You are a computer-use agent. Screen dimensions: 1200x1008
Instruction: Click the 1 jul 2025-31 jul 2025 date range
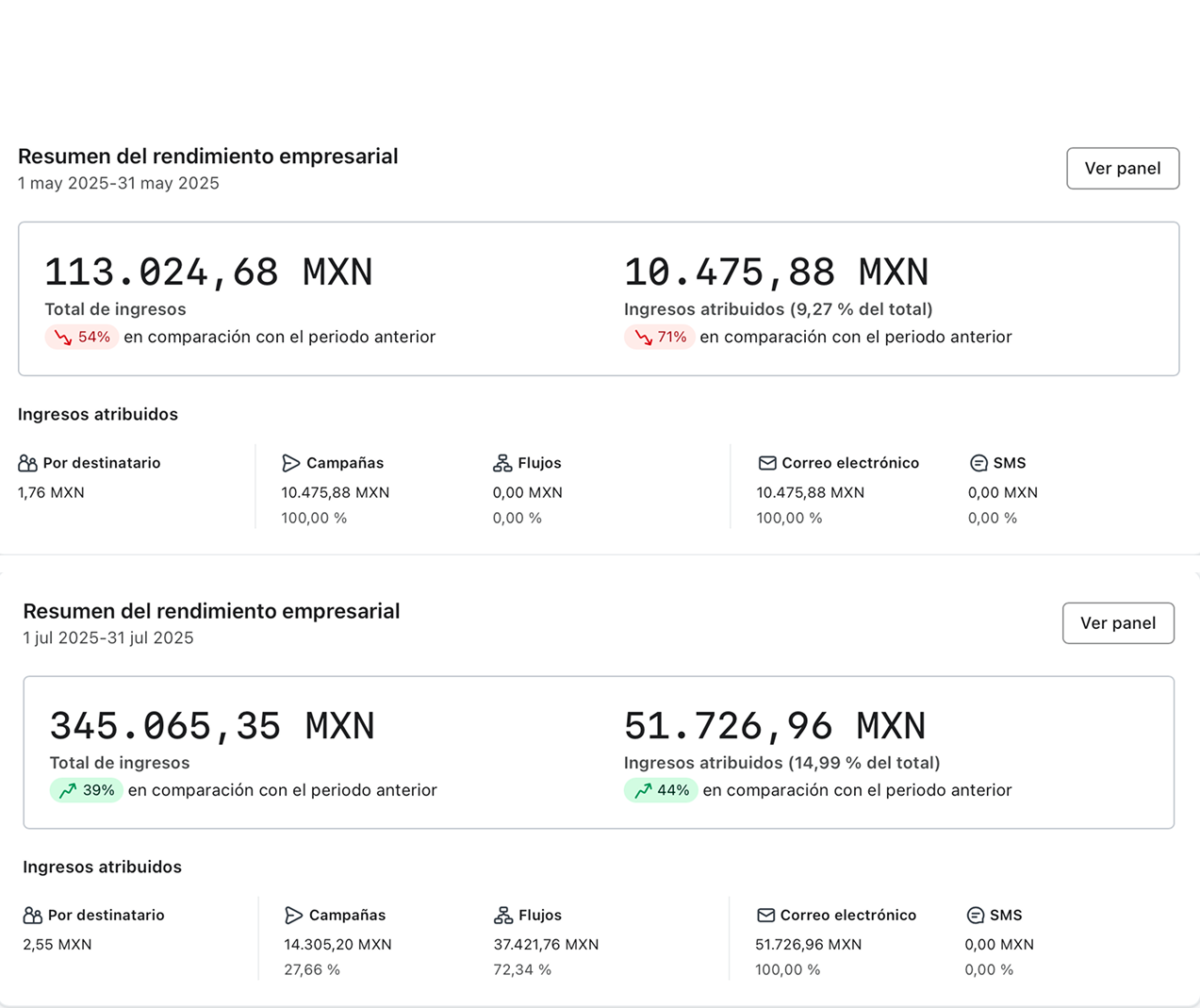(x=108, y=638)
